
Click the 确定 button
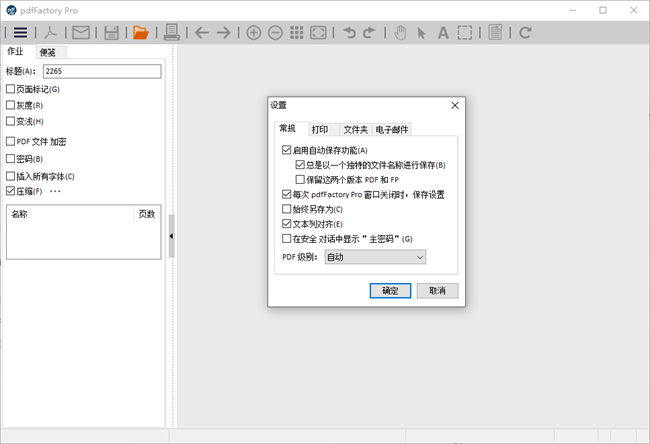click(x=390, y=291)
